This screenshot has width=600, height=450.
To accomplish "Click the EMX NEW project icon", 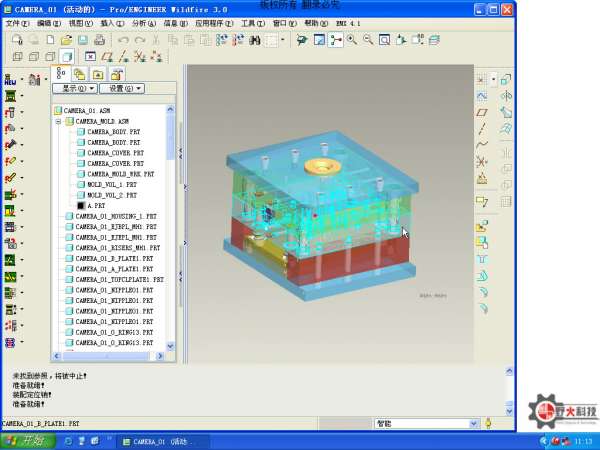I will click(x=10, y=80).
